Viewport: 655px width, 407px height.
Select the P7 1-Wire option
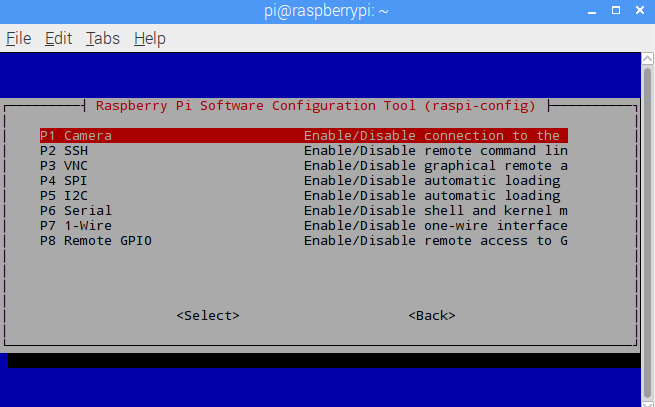(304, 226)
